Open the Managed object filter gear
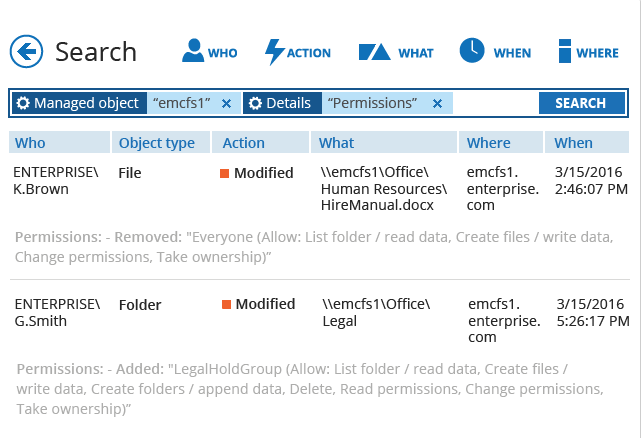 [24, 103]
